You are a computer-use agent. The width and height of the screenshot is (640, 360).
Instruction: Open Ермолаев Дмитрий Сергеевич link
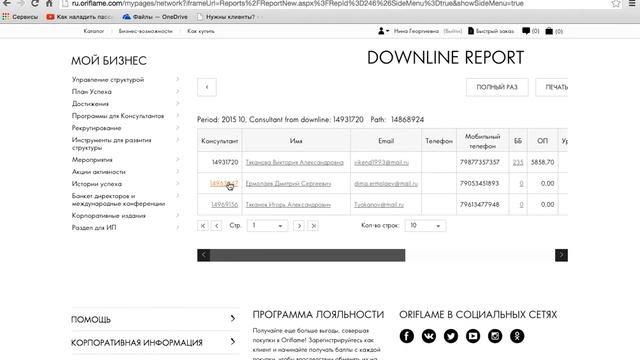pyautogui.click(x=288, y=184)
